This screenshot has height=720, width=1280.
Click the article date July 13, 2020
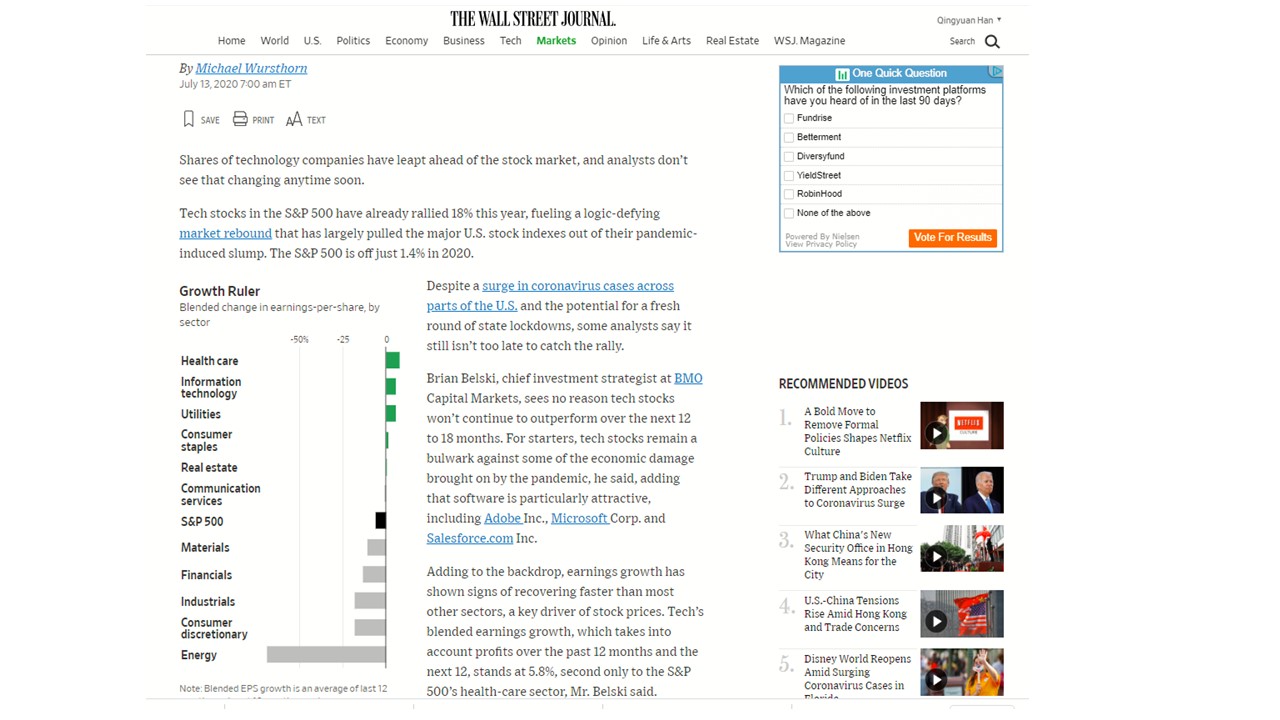tap(235, 85)
